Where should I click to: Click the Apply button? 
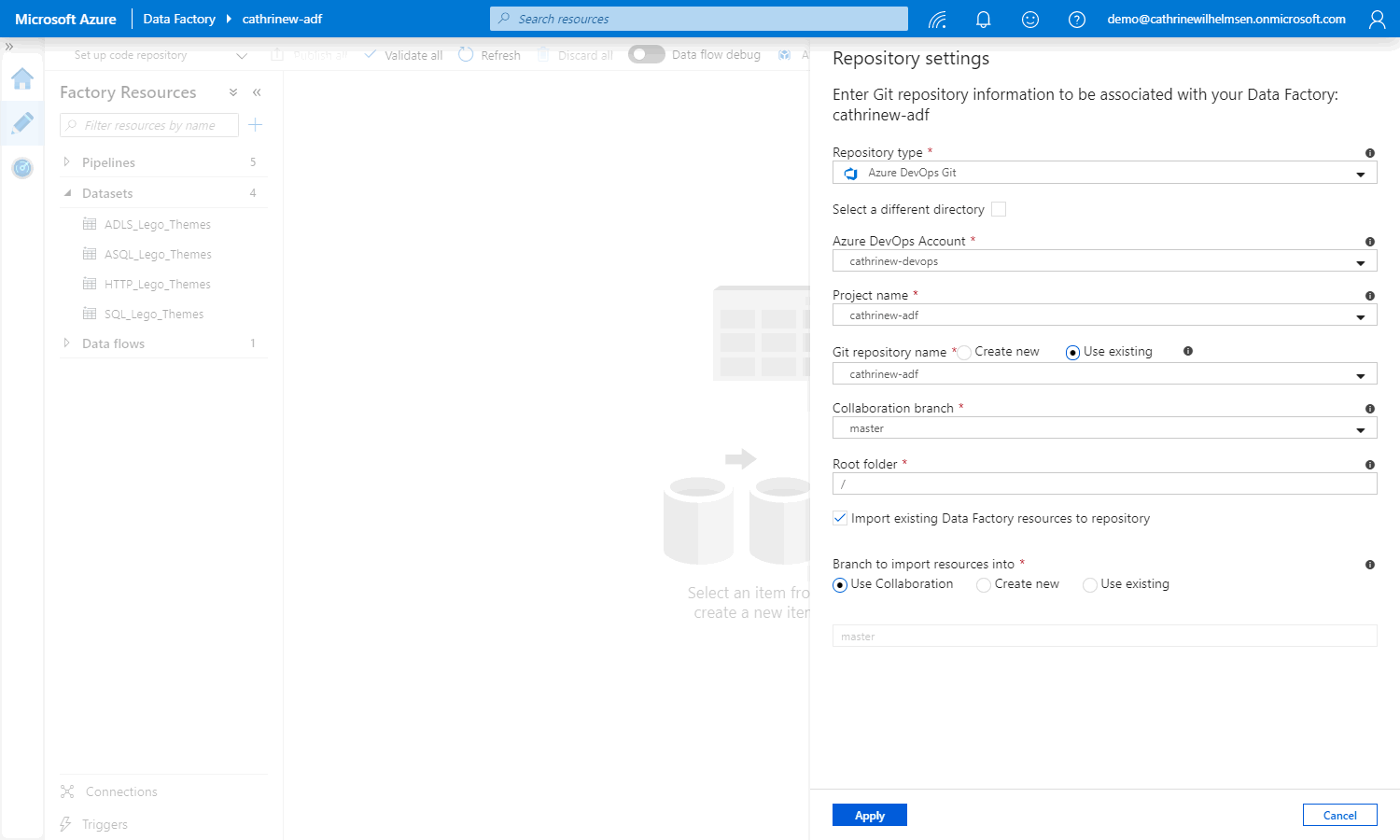click(869, 816)
